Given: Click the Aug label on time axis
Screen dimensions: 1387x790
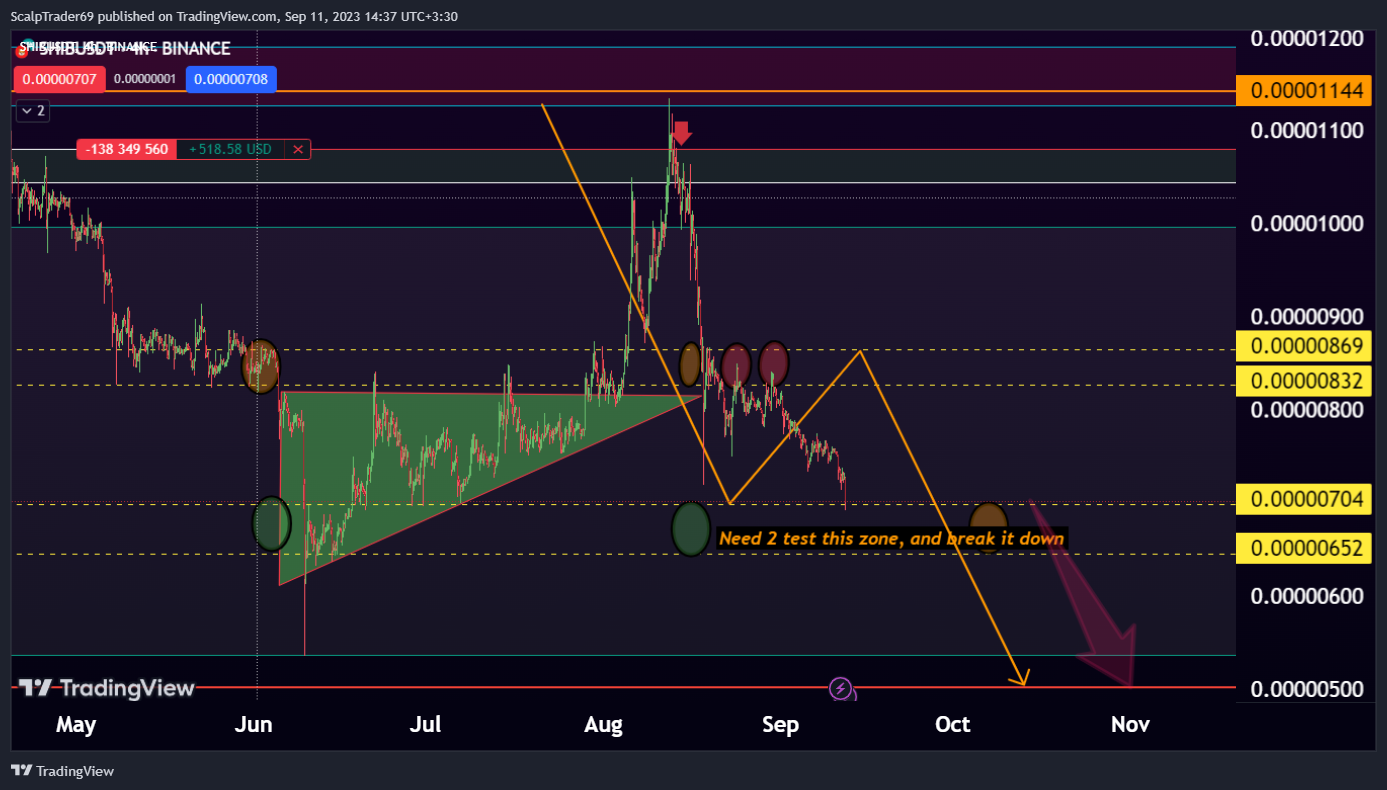Looking at the screenshot, I should (603, 724).
